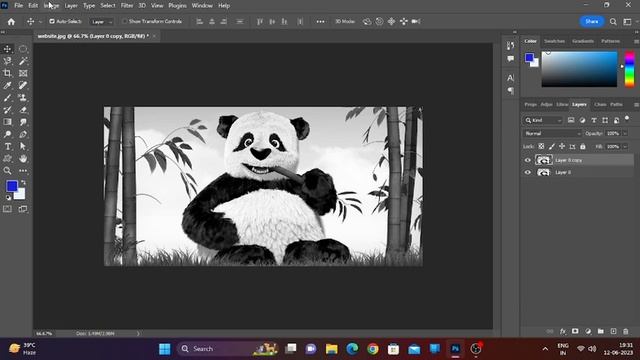This screenshot has width=640, height=360.
Task: Select the Eraser tool
Action: pyautogui.click(x=23, y=110)
